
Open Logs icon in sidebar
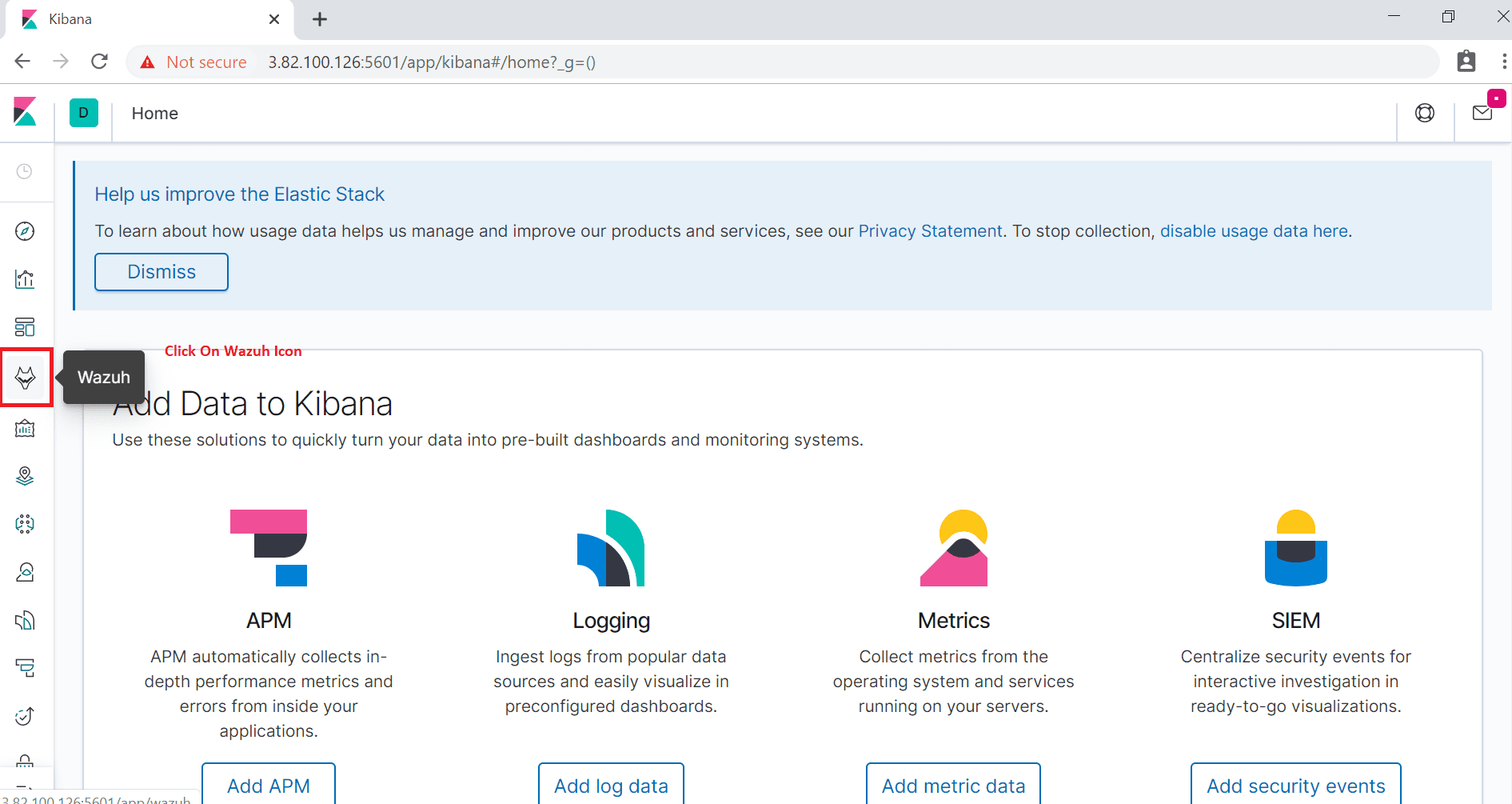25,620
